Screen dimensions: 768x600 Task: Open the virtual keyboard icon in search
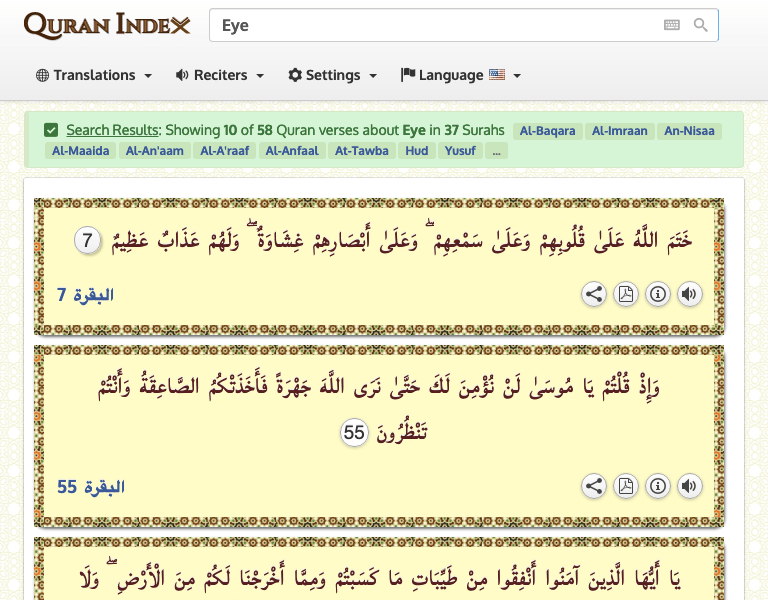pyautogui.click(x=672, y=25)
